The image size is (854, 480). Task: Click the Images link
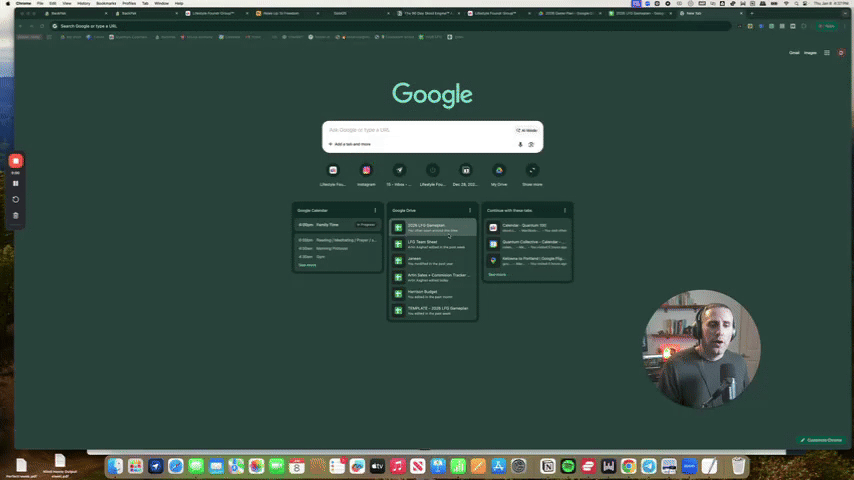click(810, 53)
